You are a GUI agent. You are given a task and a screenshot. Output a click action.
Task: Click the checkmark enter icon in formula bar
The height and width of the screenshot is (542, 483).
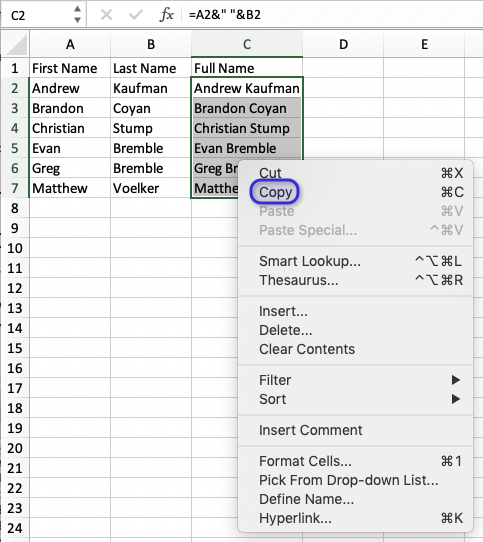(x=136, y=15)
